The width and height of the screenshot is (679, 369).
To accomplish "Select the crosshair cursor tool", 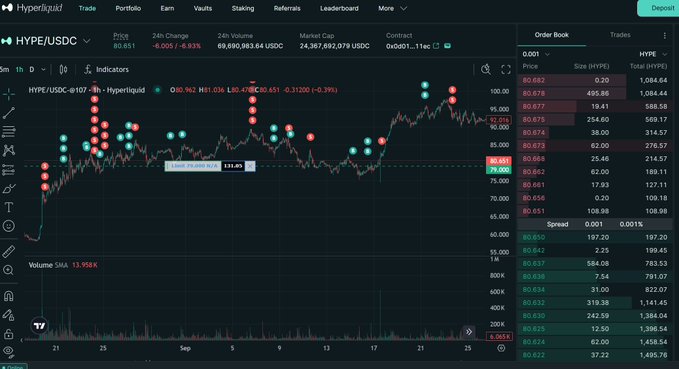I will click(x=9, y=94).
